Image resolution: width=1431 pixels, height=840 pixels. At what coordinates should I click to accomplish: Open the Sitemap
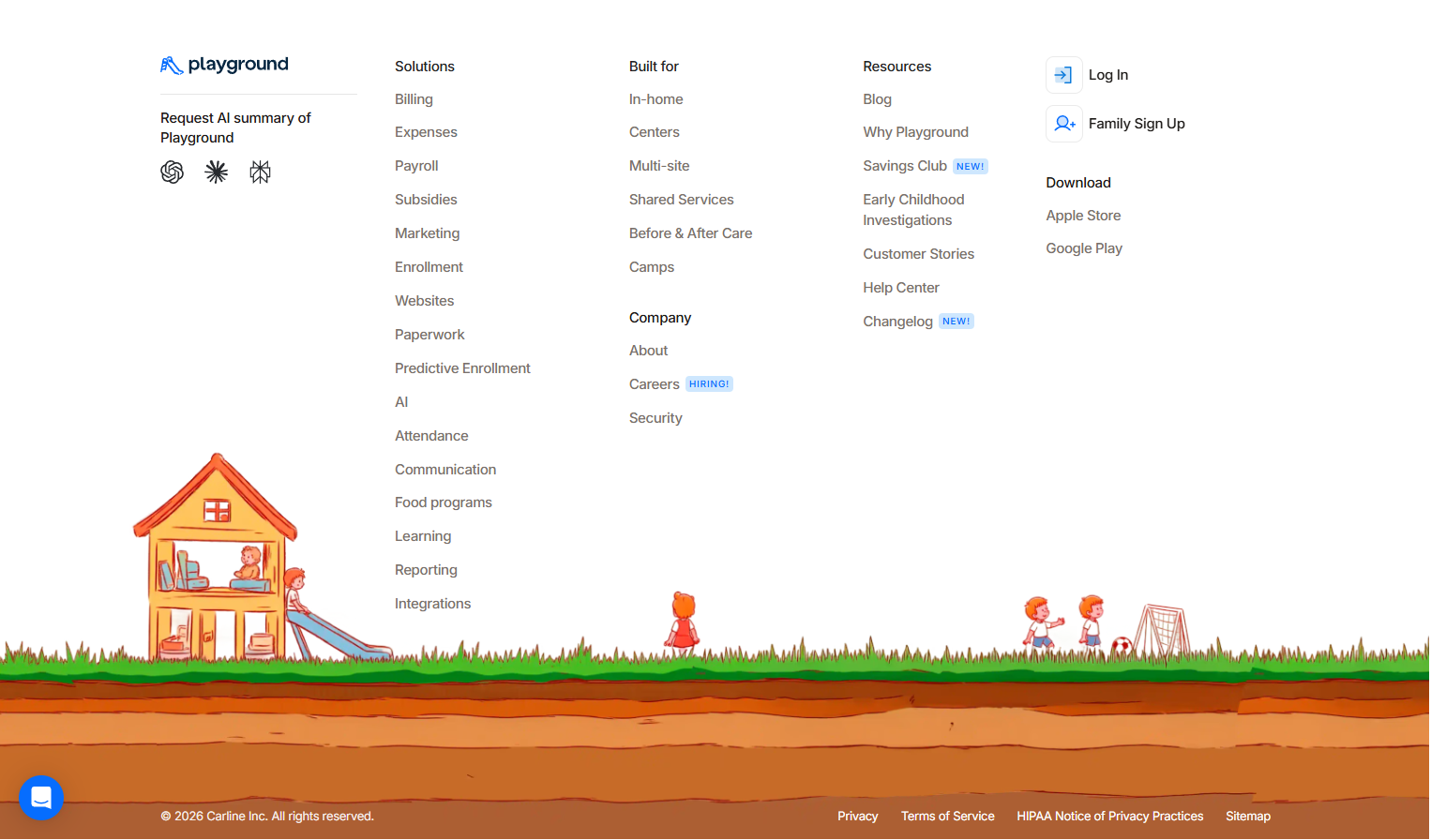click(x=1247, y=817)
